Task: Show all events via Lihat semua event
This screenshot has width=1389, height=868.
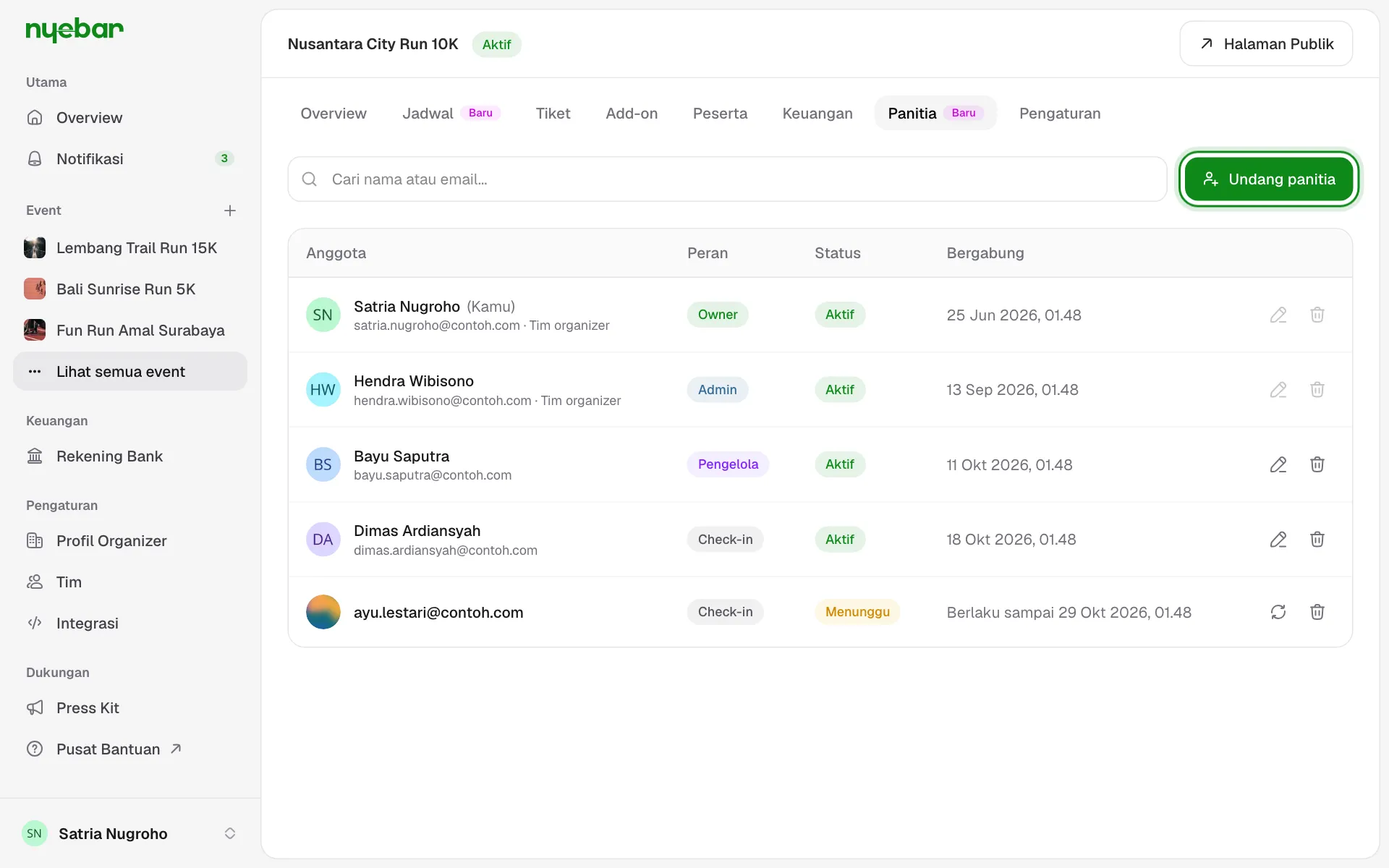Action: [130, 372]
